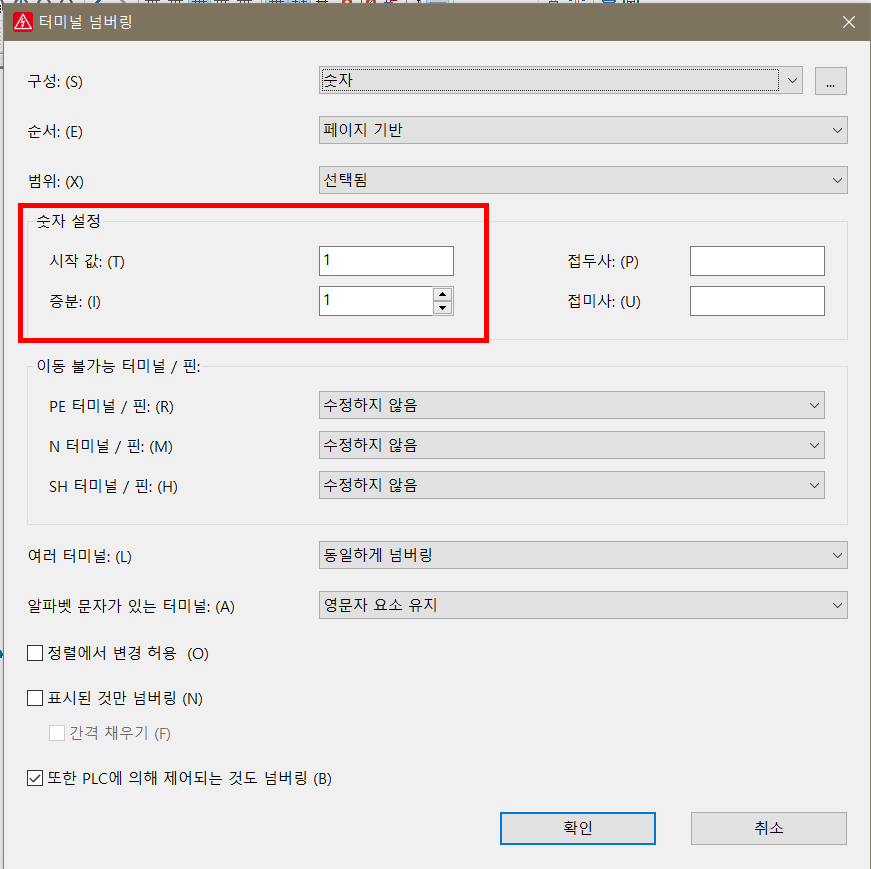This screenshot has width=871, height=869.
Task: Click the 증분: (I) label
Action: click(x=75, y=302)
